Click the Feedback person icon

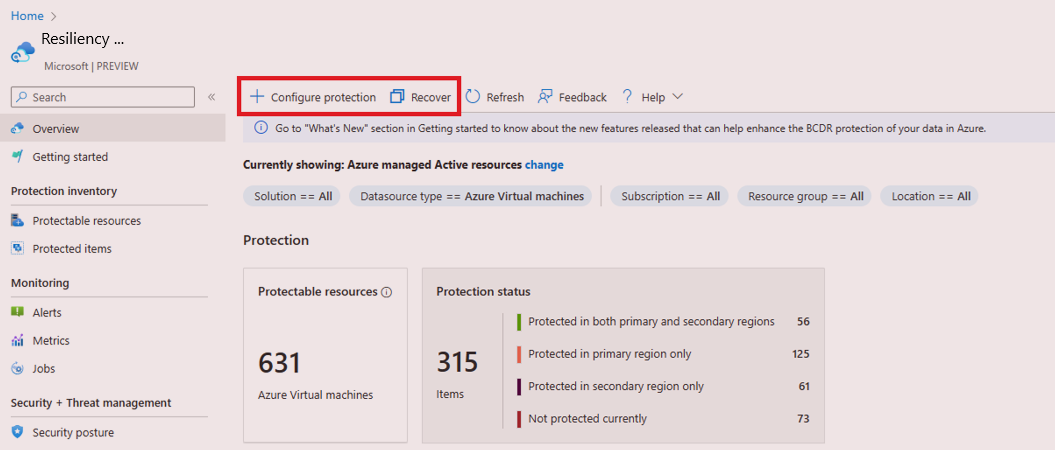[x=545, y=97]
